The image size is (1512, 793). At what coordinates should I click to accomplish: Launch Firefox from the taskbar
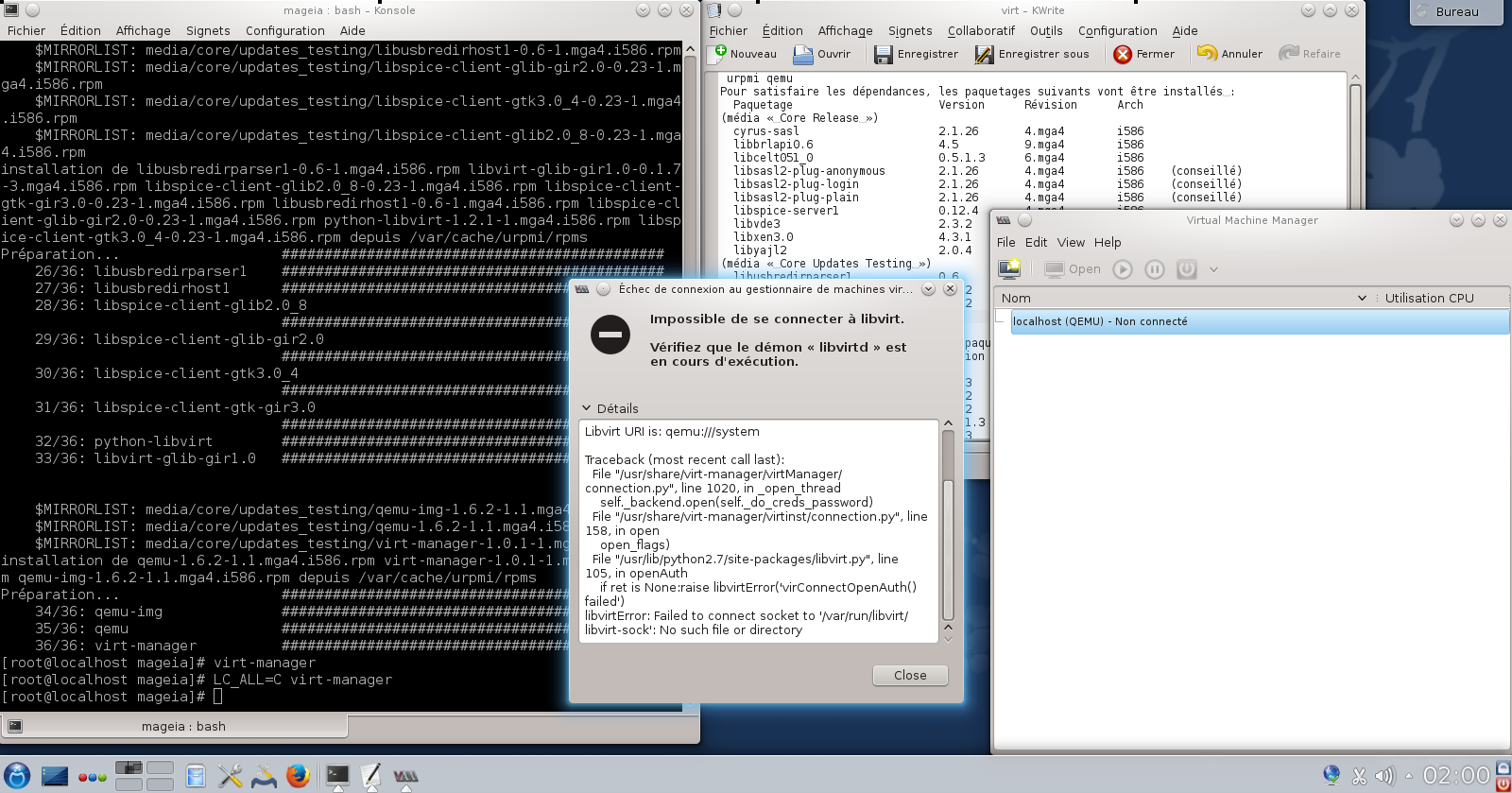298,776
